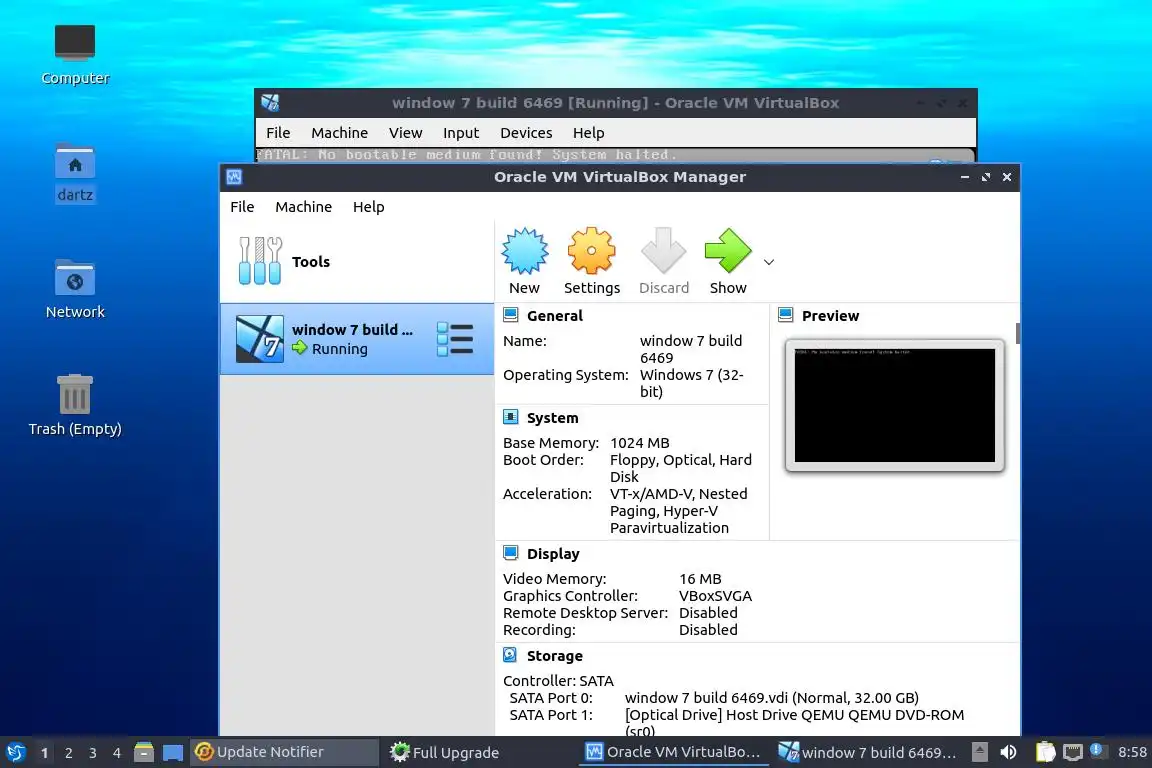
Task: Click the '1024 MB' base memory value
Action: tap(640, 443)
